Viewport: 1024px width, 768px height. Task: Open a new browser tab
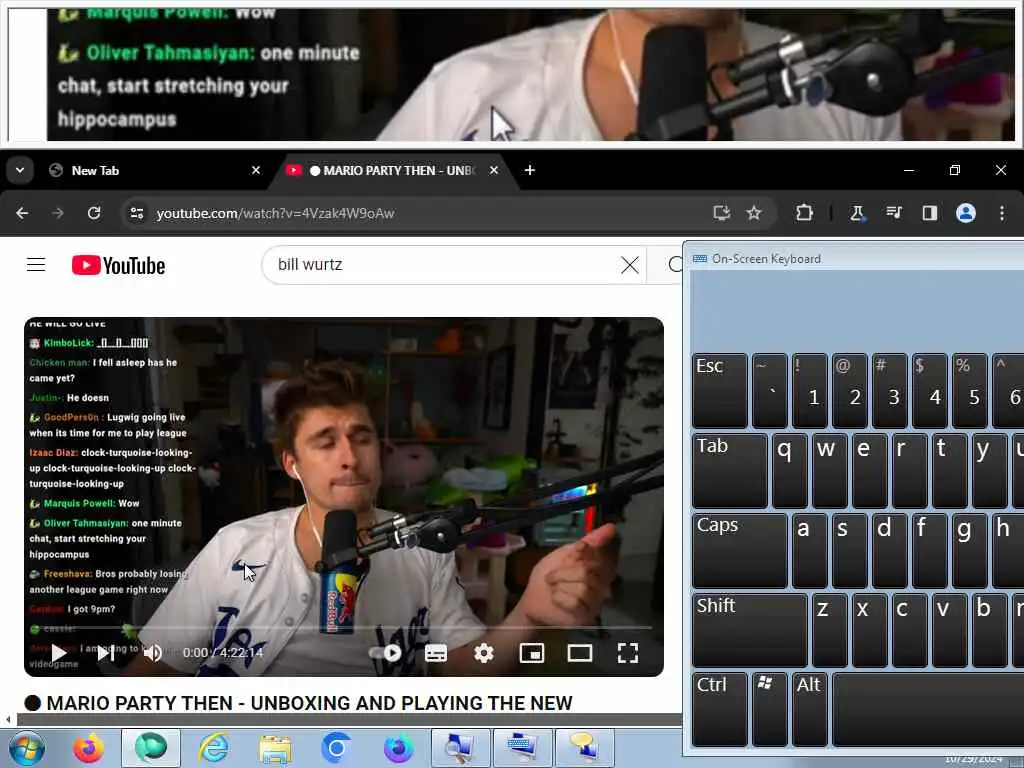click(530, 170)
